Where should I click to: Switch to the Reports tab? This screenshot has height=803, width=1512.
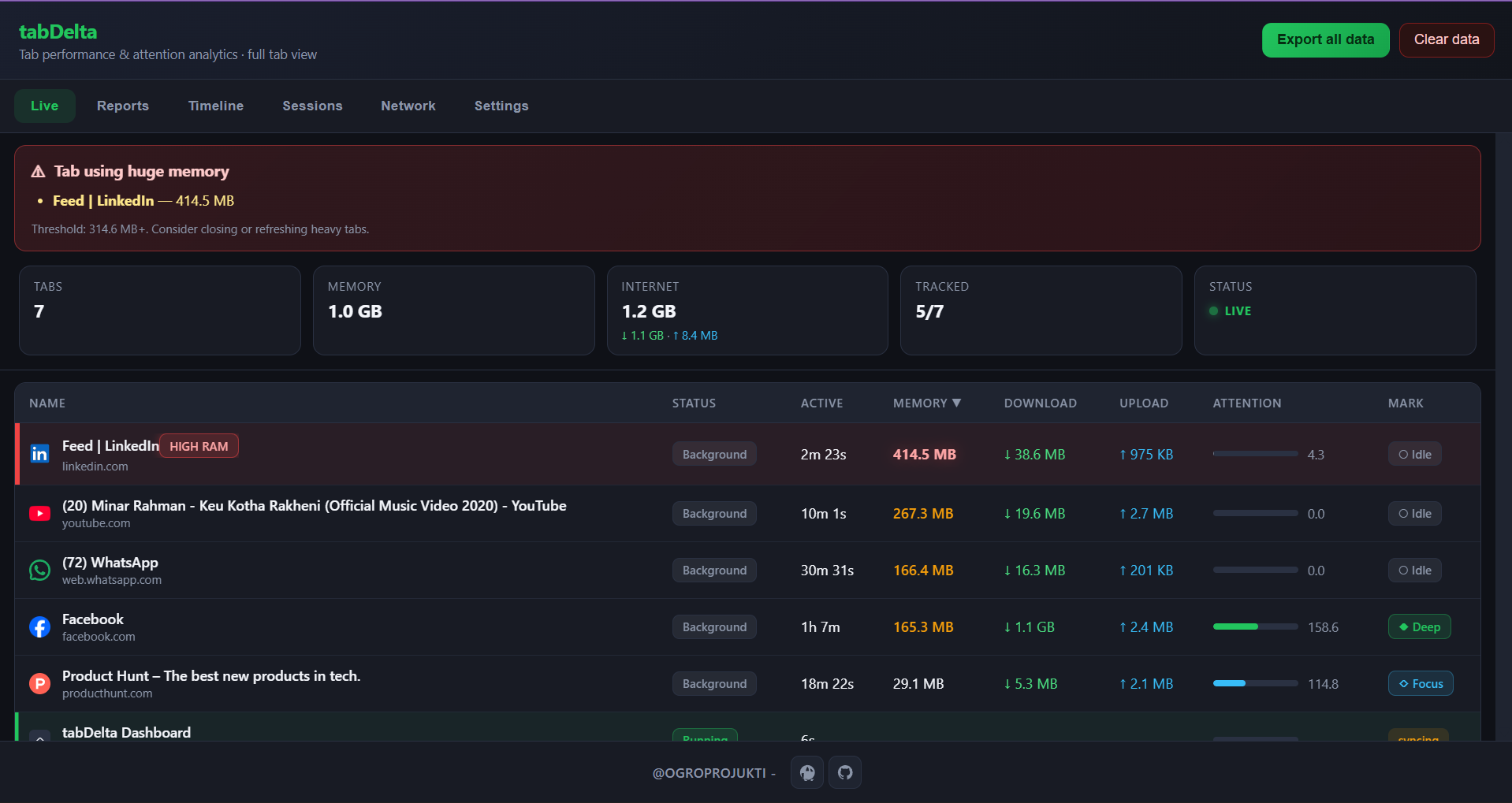123,106
